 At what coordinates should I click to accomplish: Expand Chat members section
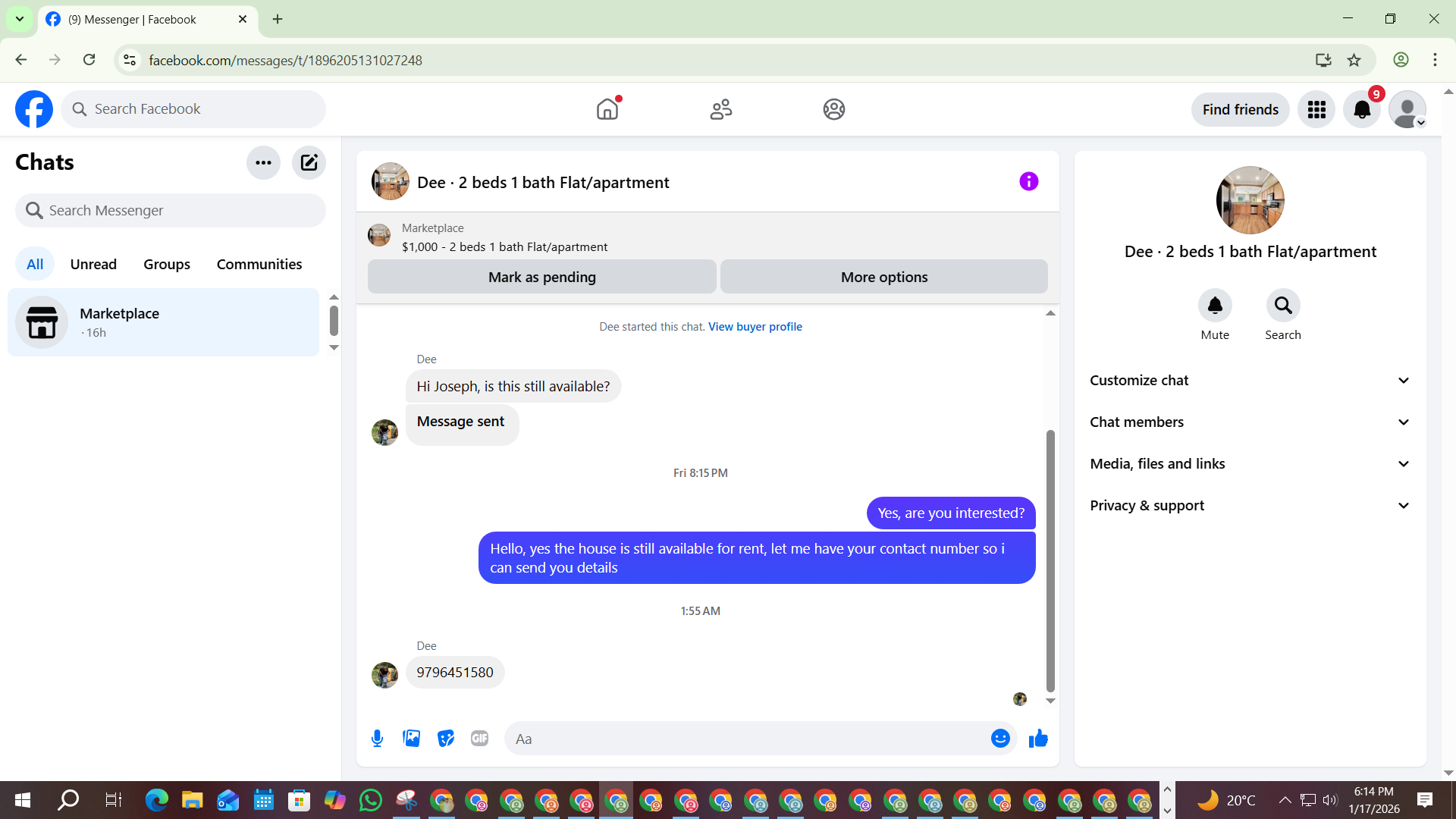[x=1250, y=422]
